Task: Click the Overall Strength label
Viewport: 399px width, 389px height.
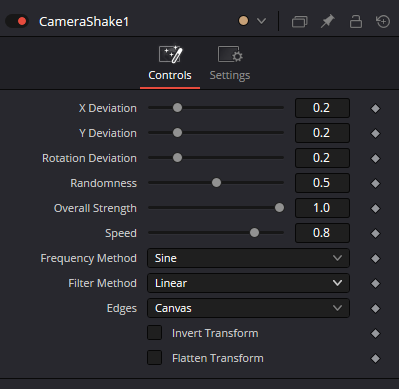Action: coord(95,208)
